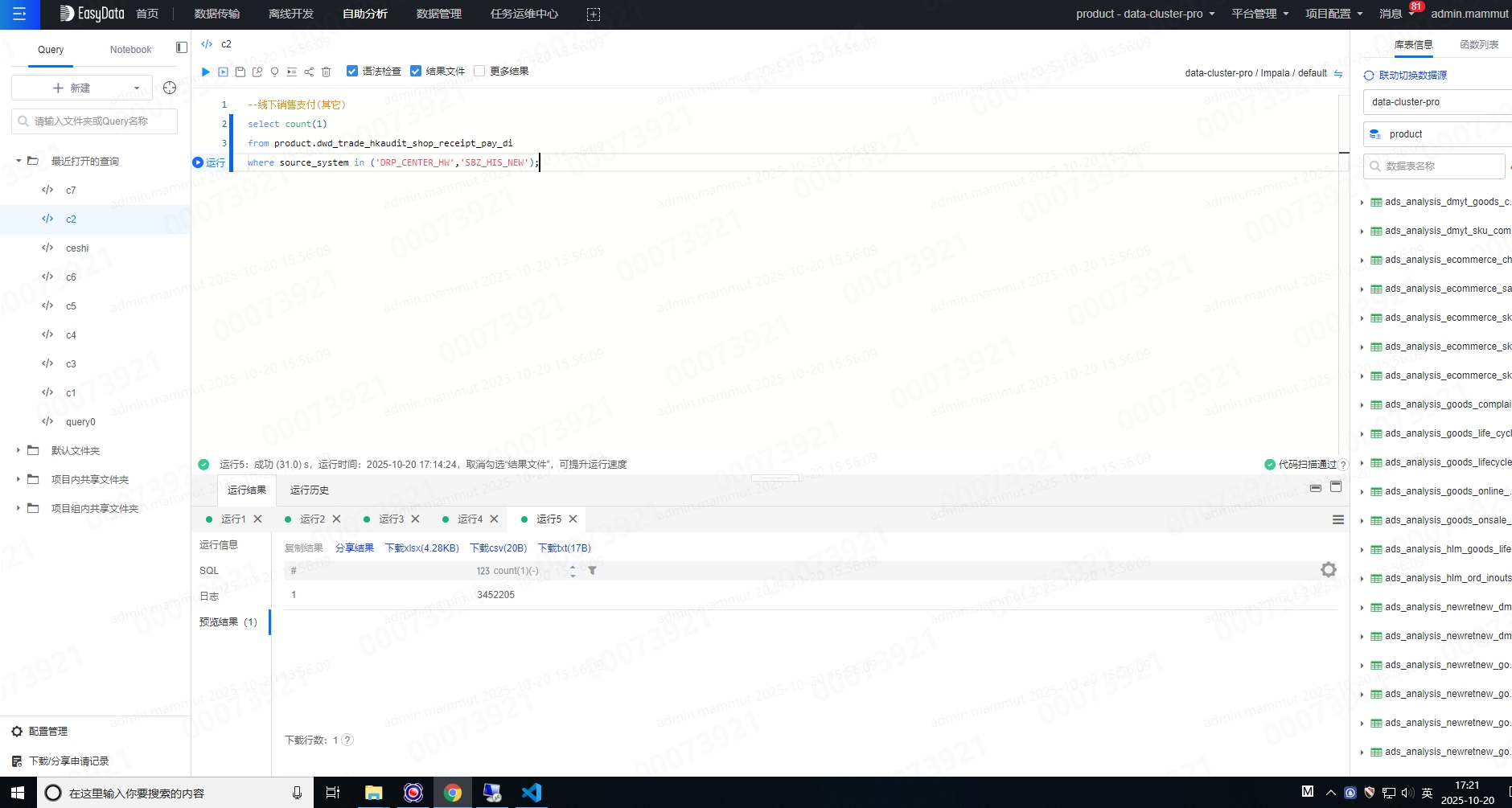1512x808 pixels.
Task: Open the result table settings gear
Action: 1328,570
